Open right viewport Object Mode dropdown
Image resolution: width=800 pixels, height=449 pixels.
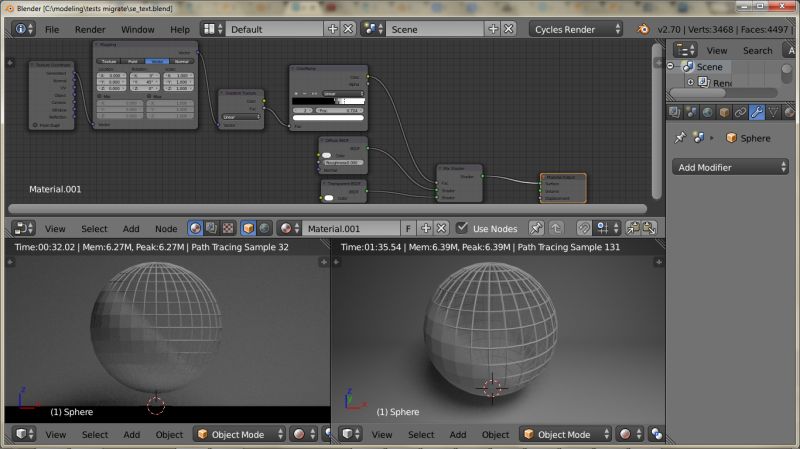click(x=565, y=434)
